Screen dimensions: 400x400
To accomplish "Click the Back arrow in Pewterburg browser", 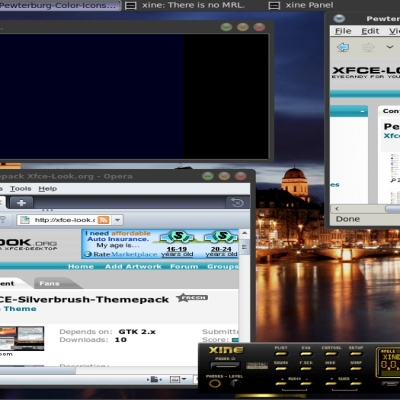I will click(x=343, y=47).
